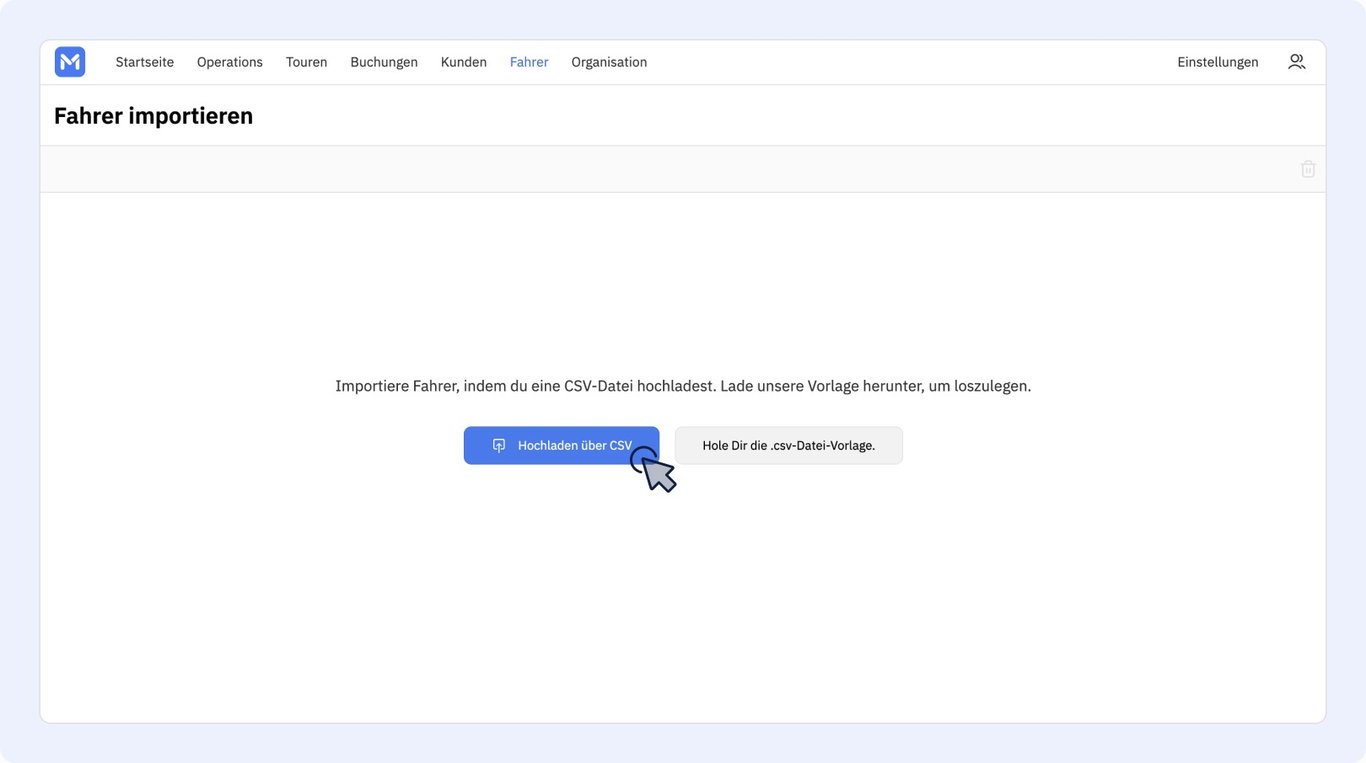
Task: Open the Buchungen section
Action: (x=384, y=62)
